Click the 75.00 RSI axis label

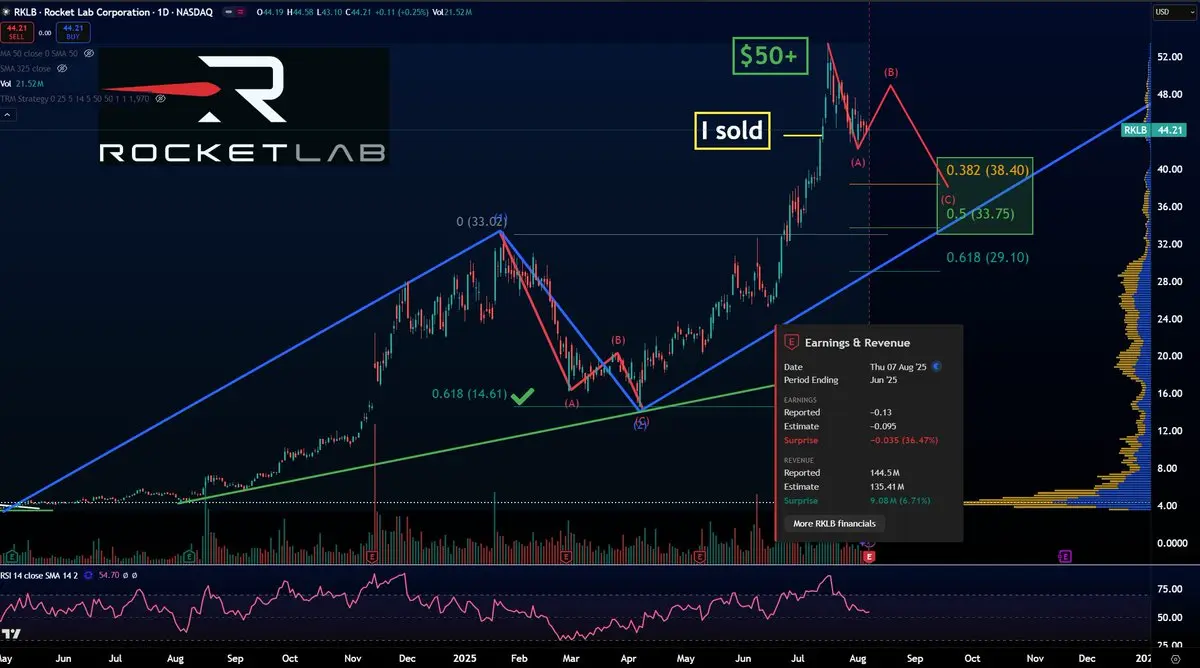(x=1168, y=591)
